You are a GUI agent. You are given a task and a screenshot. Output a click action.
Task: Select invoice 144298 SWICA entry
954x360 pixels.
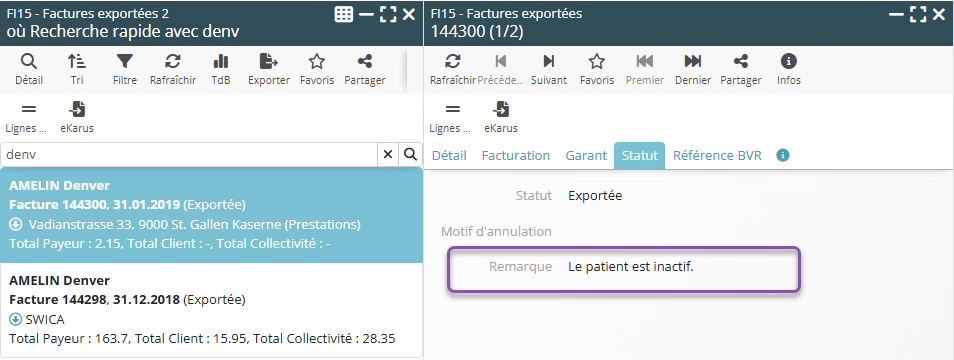212,310
